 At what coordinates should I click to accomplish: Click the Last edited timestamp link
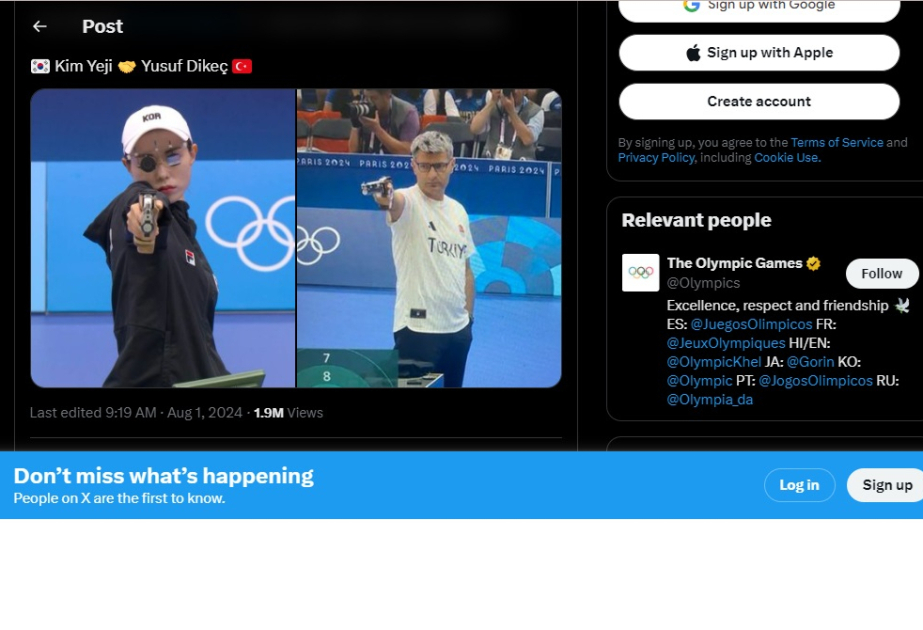[136, 413]
